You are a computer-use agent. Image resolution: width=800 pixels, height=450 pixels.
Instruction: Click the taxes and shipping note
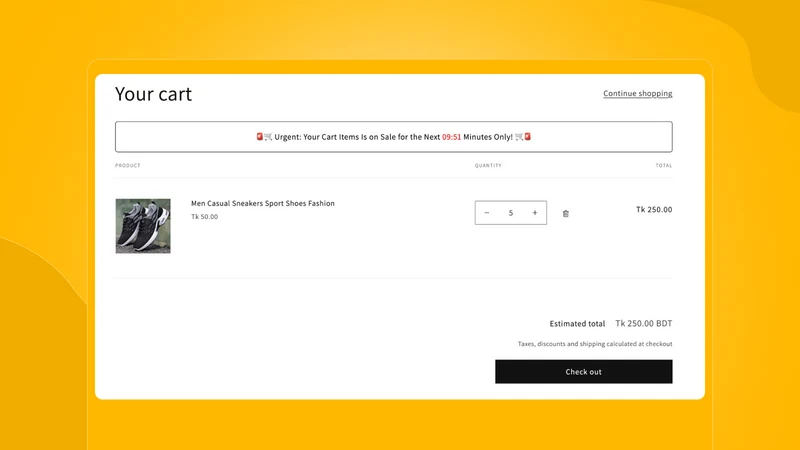coord(595,344)
